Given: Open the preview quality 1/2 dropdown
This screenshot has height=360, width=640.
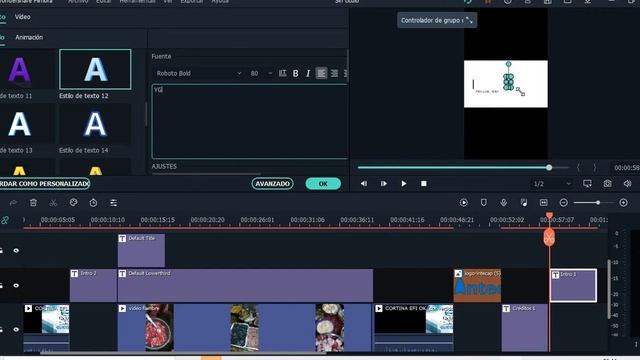Looking at the screenshot, I should tap(552, 184).
